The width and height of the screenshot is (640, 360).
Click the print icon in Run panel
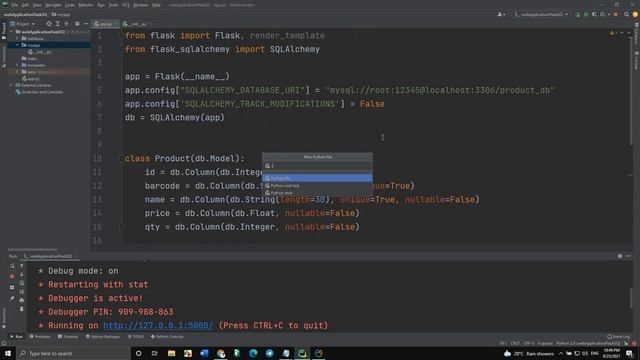[x=22, y=300]
